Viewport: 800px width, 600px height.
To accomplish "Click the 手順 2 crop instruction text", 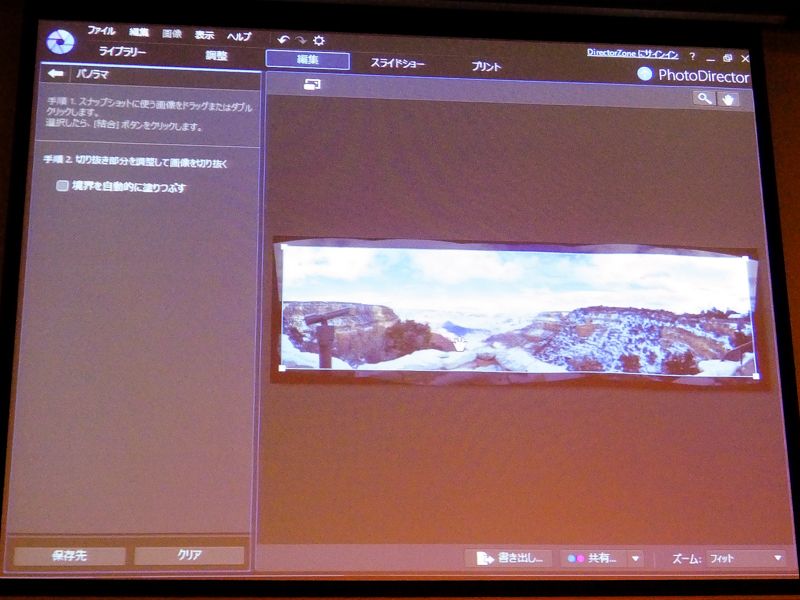I will coord(135,162).
